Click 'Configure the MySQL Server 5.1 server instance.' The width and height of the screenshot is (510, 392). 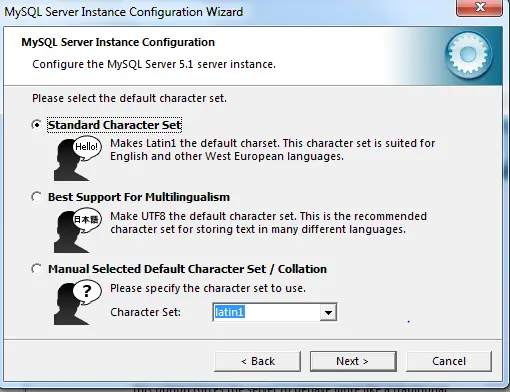coord(154,64)
